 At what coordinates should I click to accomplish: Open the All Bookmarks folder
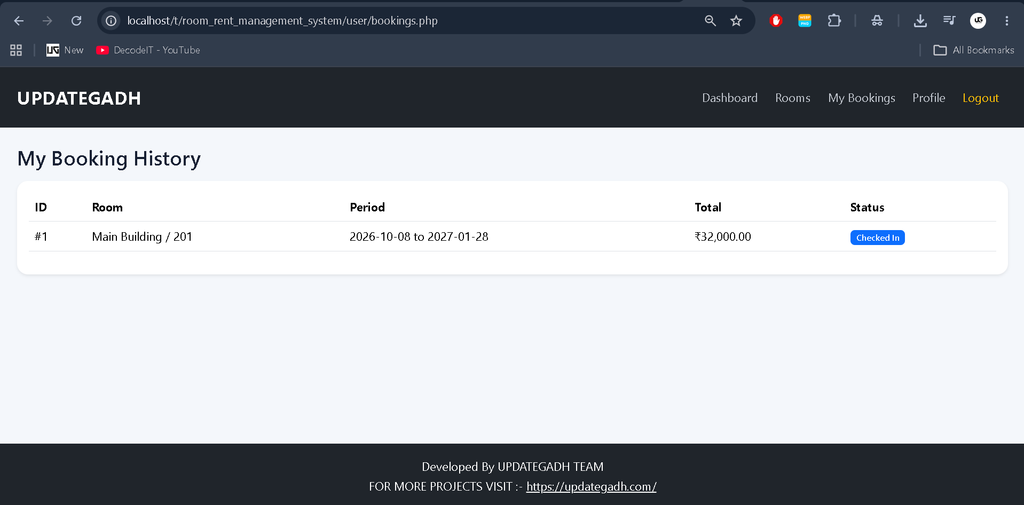[x=974, y=50]
